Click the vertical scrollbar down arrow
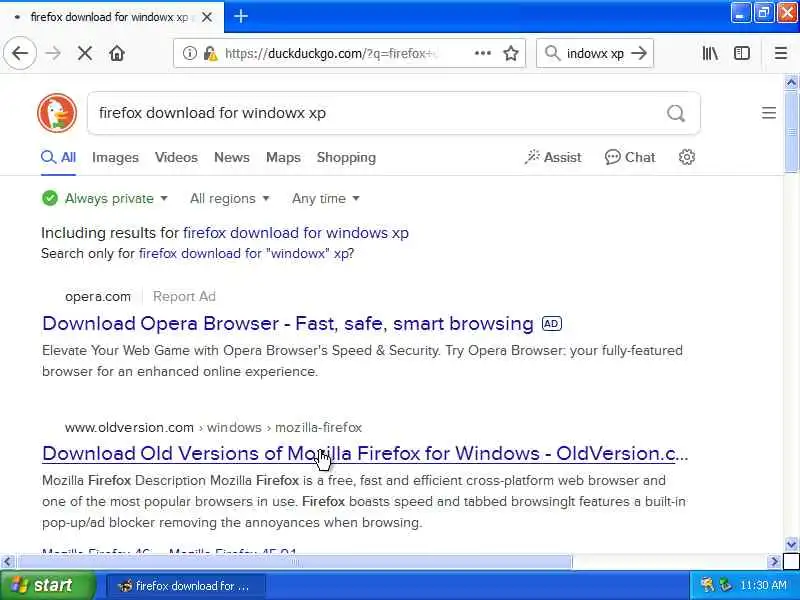Viewport: 800px width, 600px height. 791,544
